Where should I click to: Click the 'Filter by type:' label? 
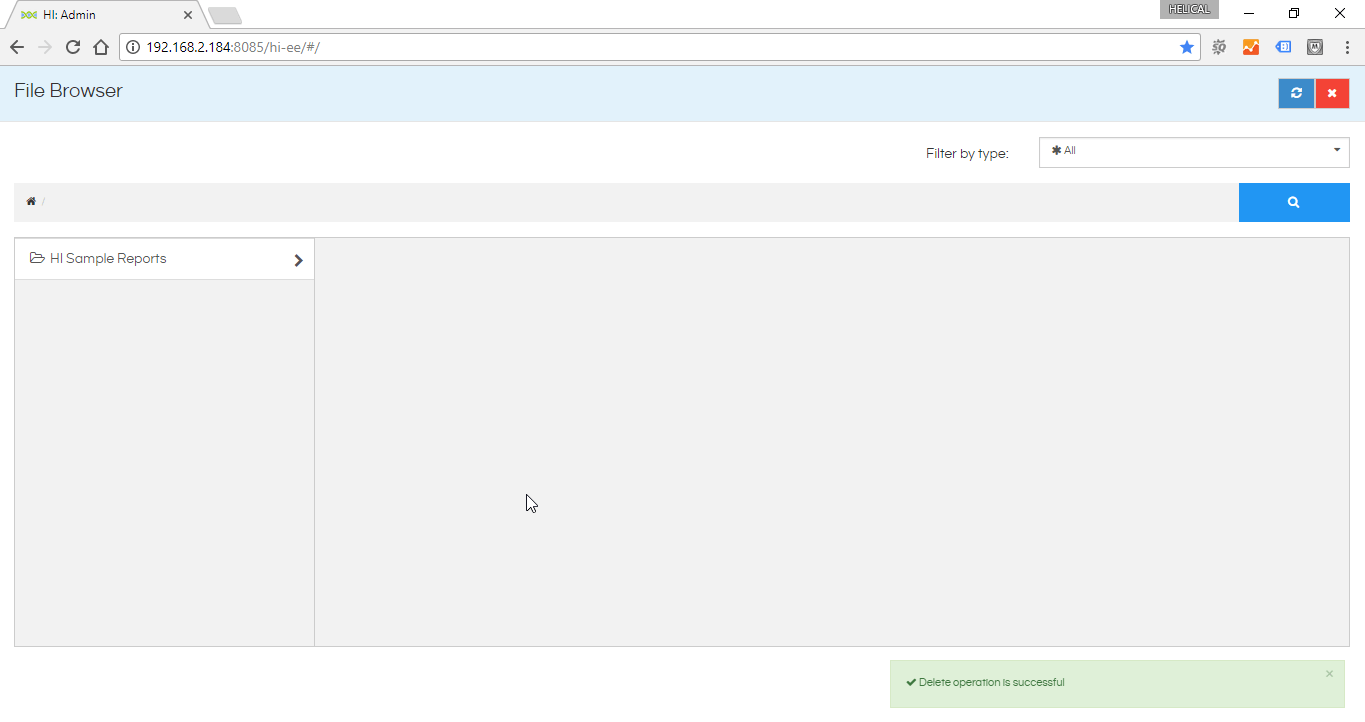(x=967, y=154)
